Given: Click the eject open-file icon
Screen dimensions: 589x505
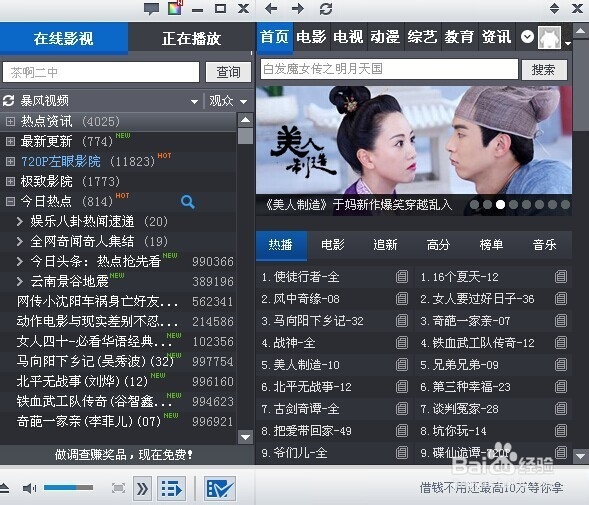Looking at the screenshot, I should coord(4,488).
